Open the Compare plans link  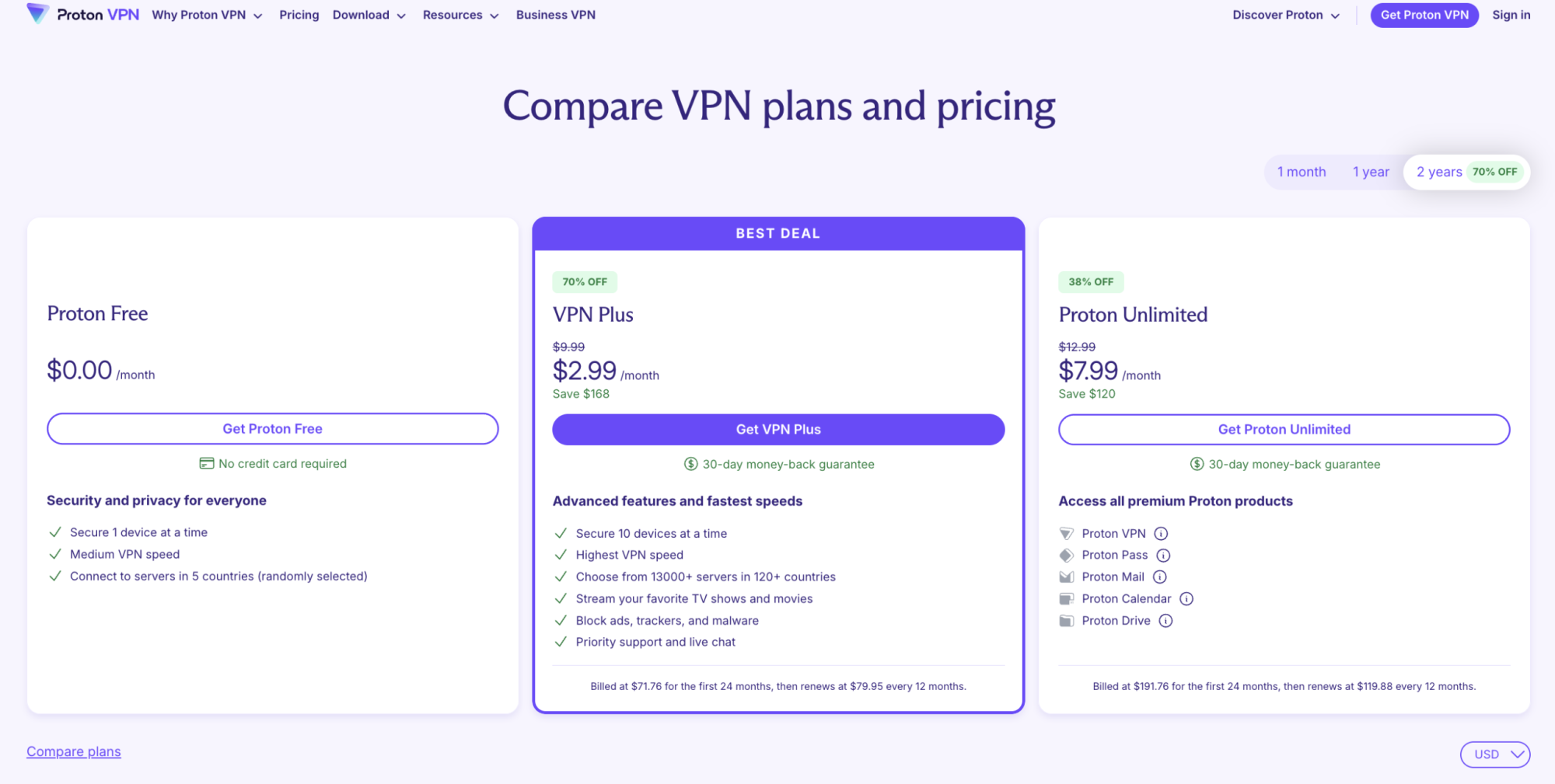click(x=73, y=751)
